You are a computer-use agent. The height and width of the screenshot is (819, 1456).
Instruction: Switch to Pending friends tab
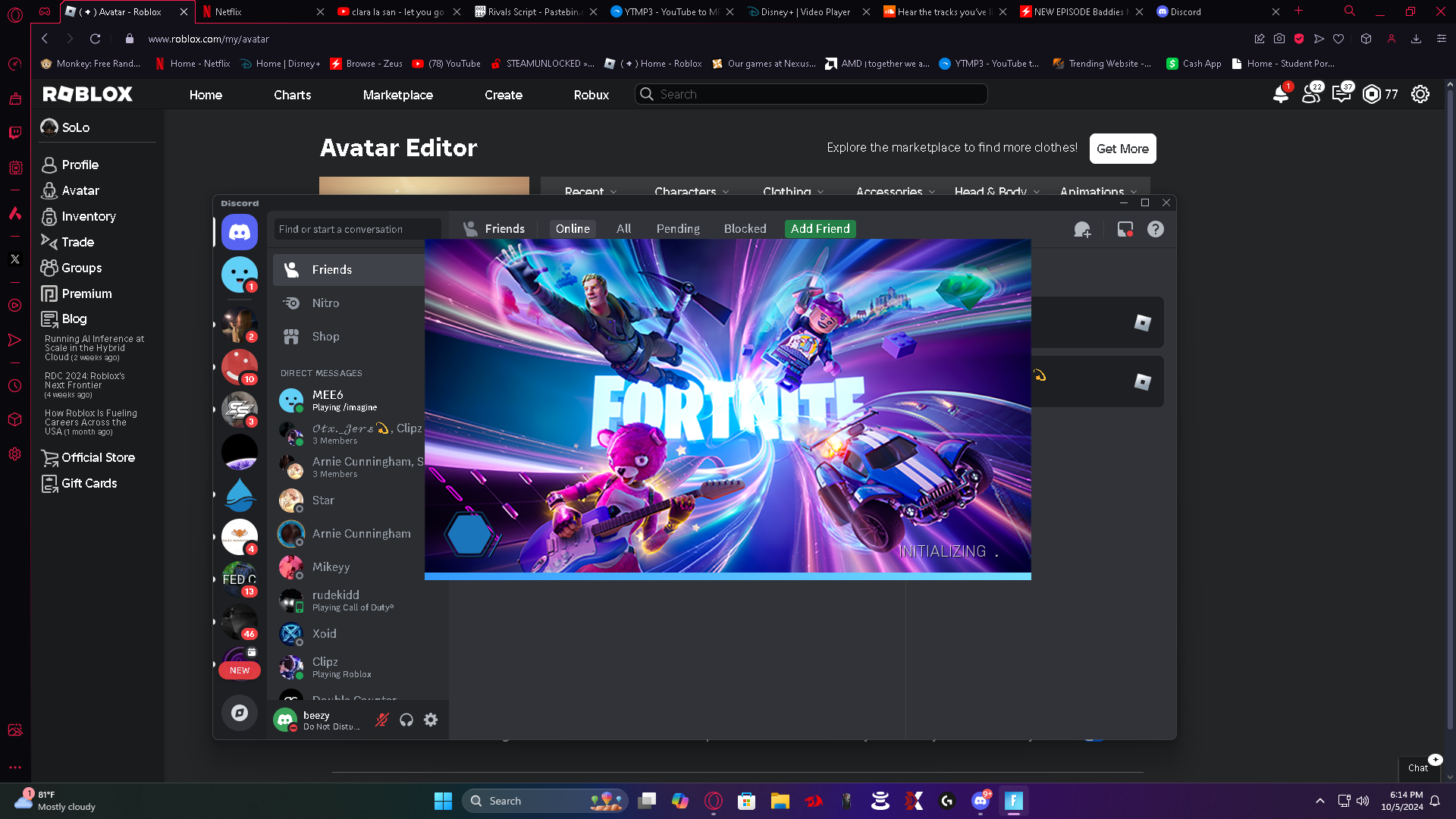(678, 229)
